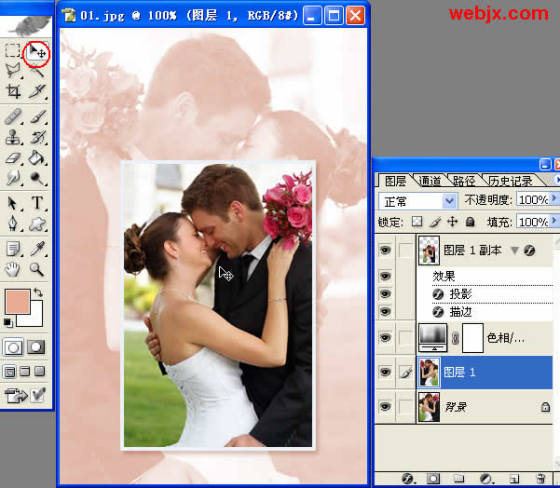Select the 色相 adjustment layer mask thumbnail
Viewport: 560px width, 488px height.
coord(473,338)
